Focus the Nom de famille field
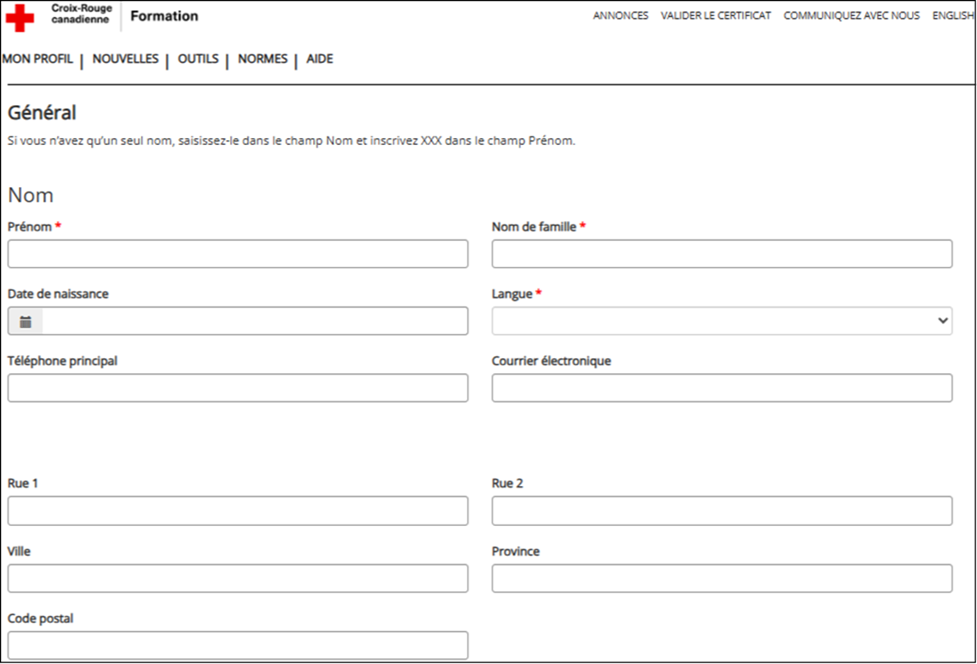Viewport: 977px width, 664px height. (x=721, y=254)
